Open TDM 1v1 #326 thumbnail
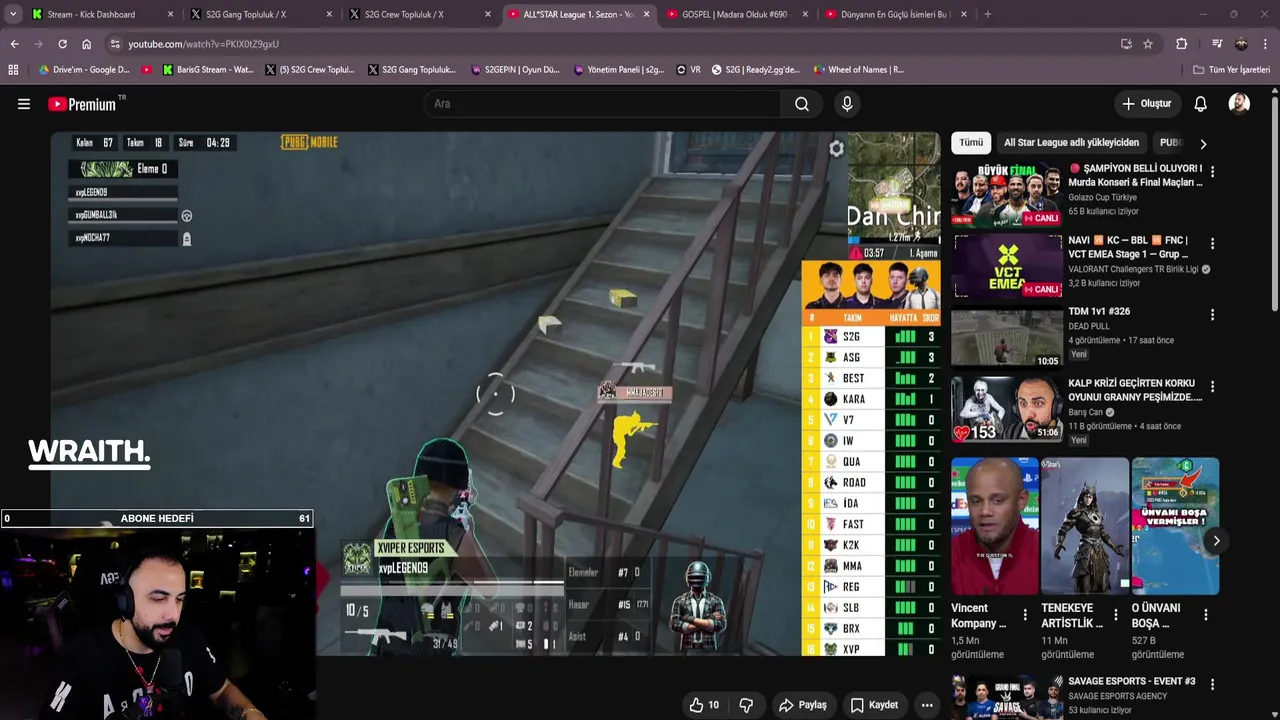The image size is (1280, 720). 1006,338
